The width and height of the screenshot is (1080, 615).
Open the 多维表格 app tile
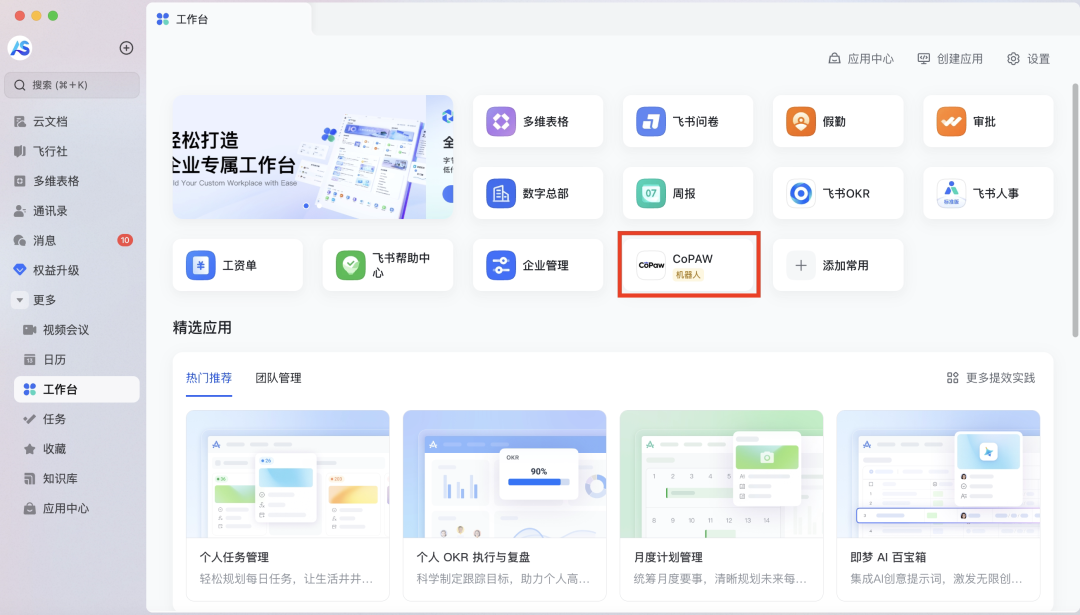click(538, 122)
